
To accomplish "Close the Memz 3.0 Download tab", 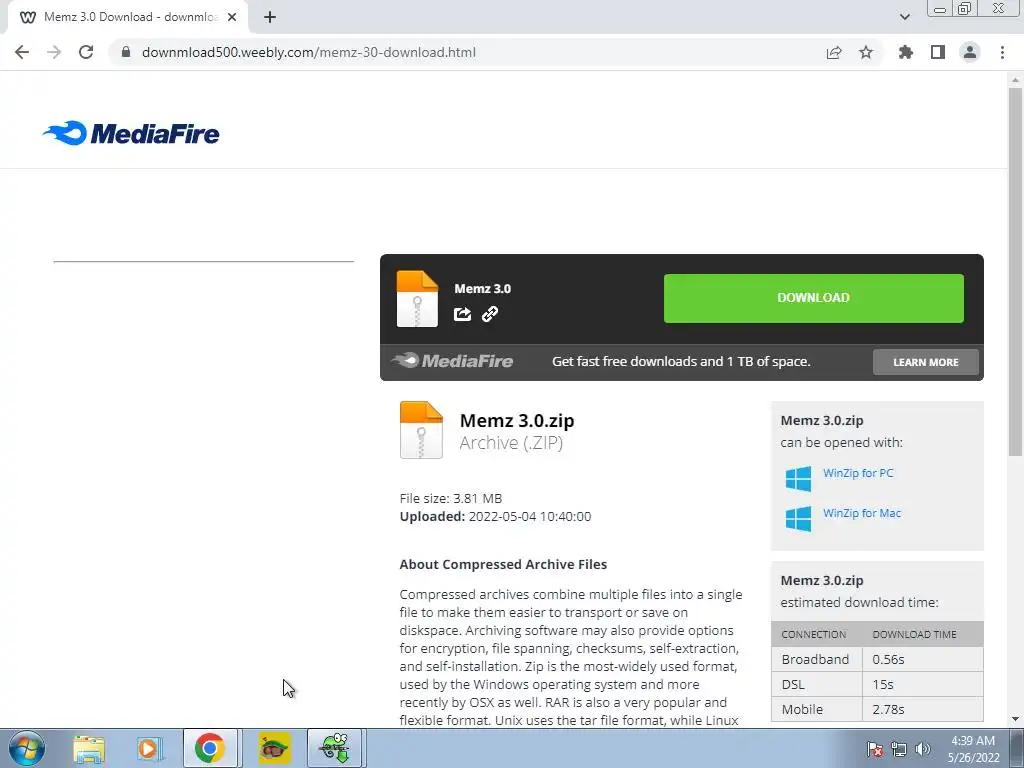I will [x=232, y=17].
